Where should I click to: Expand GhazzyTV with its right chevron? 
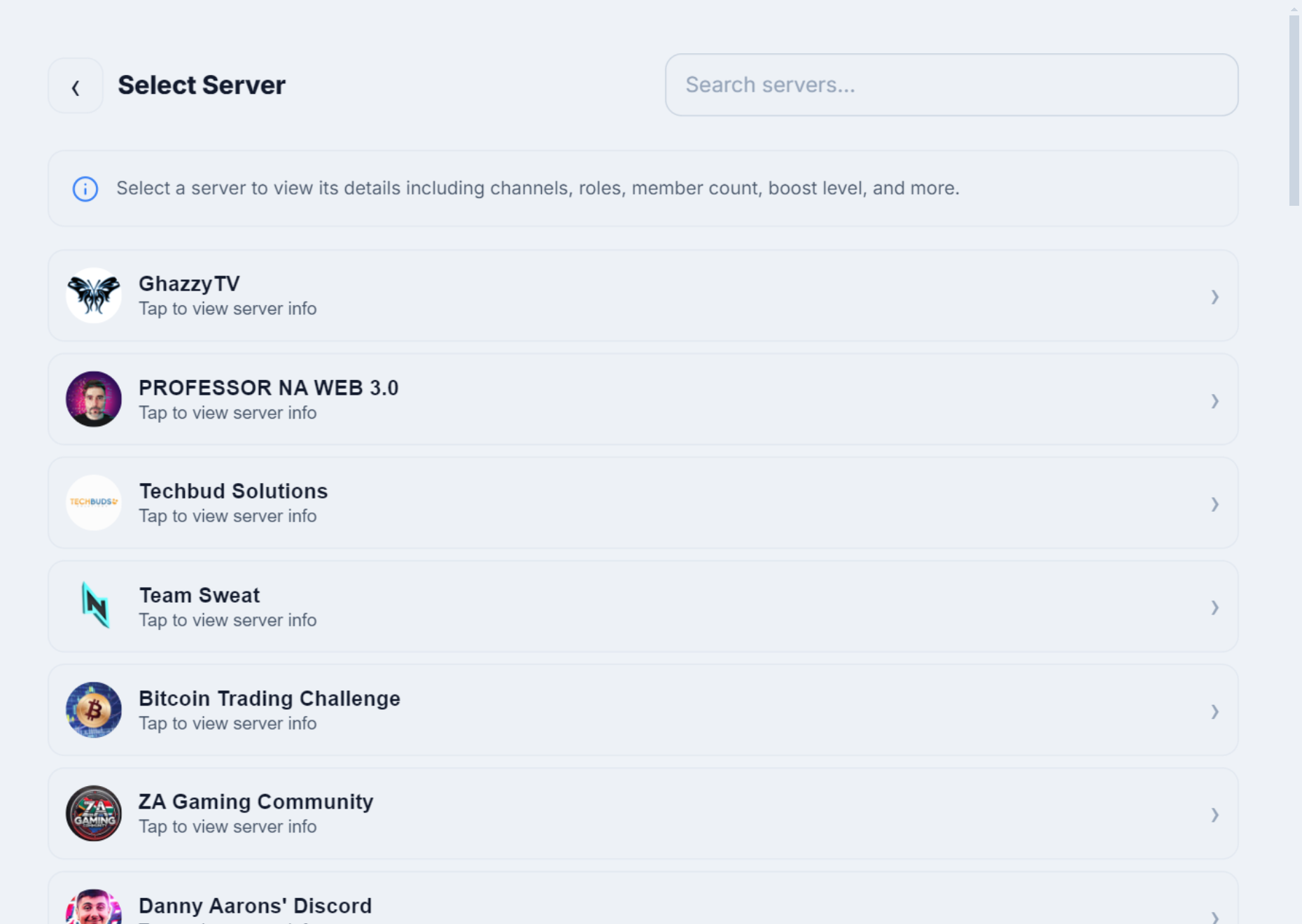point(1215,297)
